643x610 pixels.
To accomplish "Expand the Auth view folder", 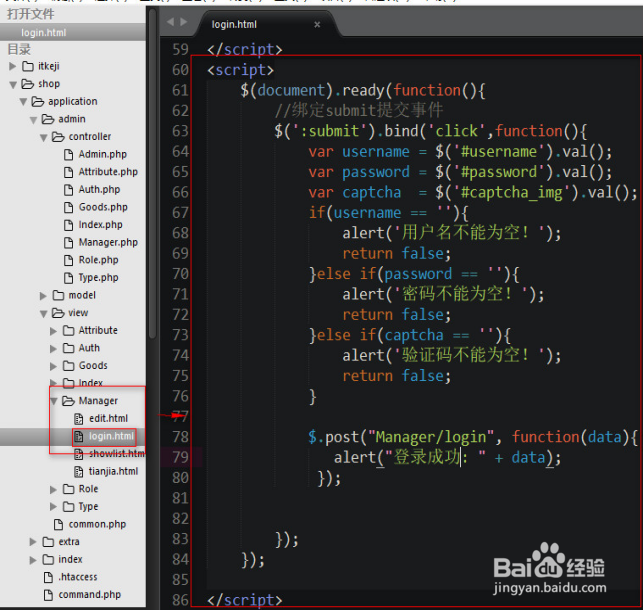I will (53, 348).
